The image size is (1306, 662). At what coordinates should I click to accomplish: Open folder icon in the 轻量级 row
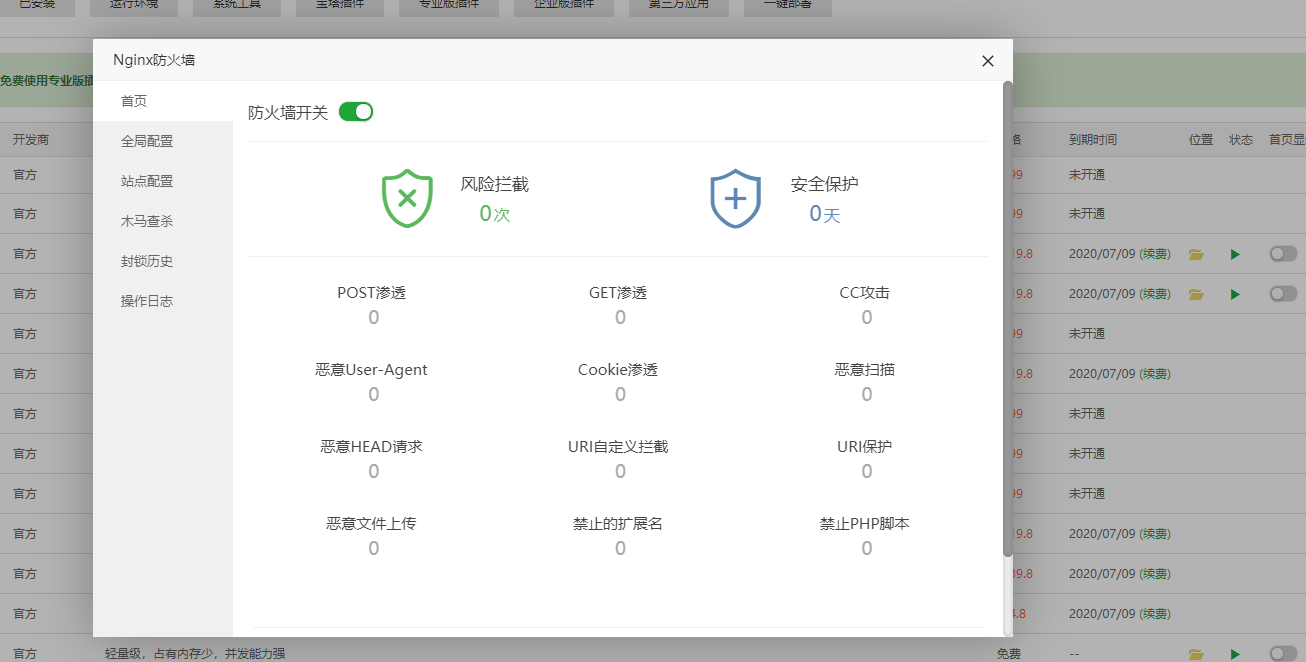coord(1196,654)
